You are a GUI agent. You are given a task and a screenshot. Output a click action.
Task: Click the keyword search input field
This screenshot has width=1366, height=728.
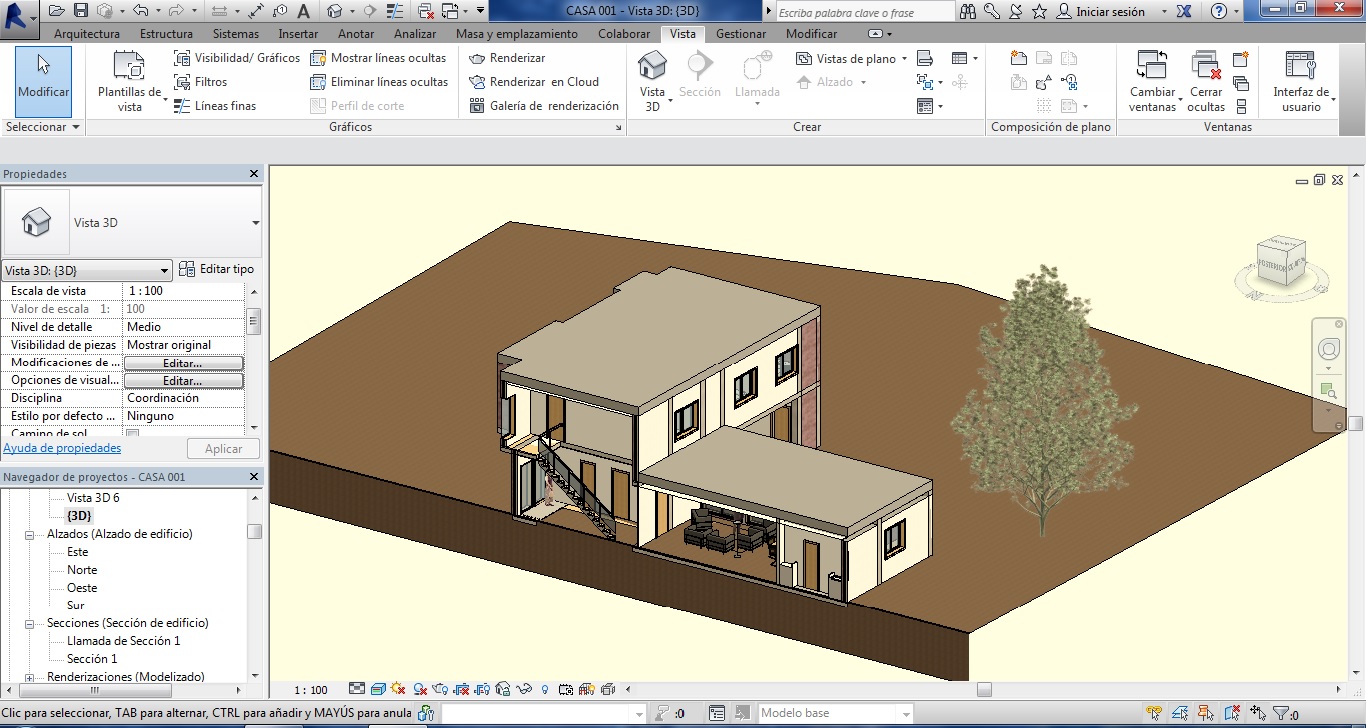[x=864, y=13]
